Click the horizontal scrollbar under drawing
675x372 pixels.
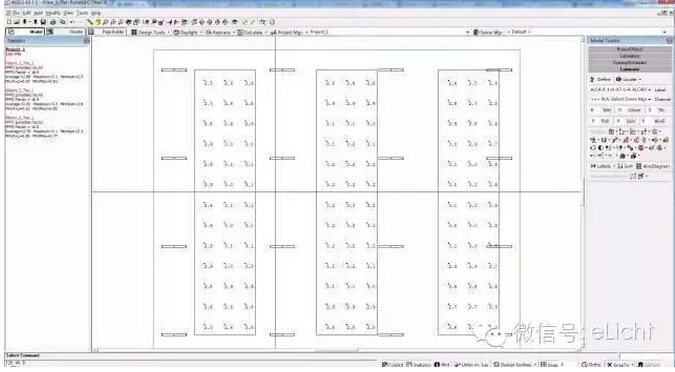(x=337, y=350)
